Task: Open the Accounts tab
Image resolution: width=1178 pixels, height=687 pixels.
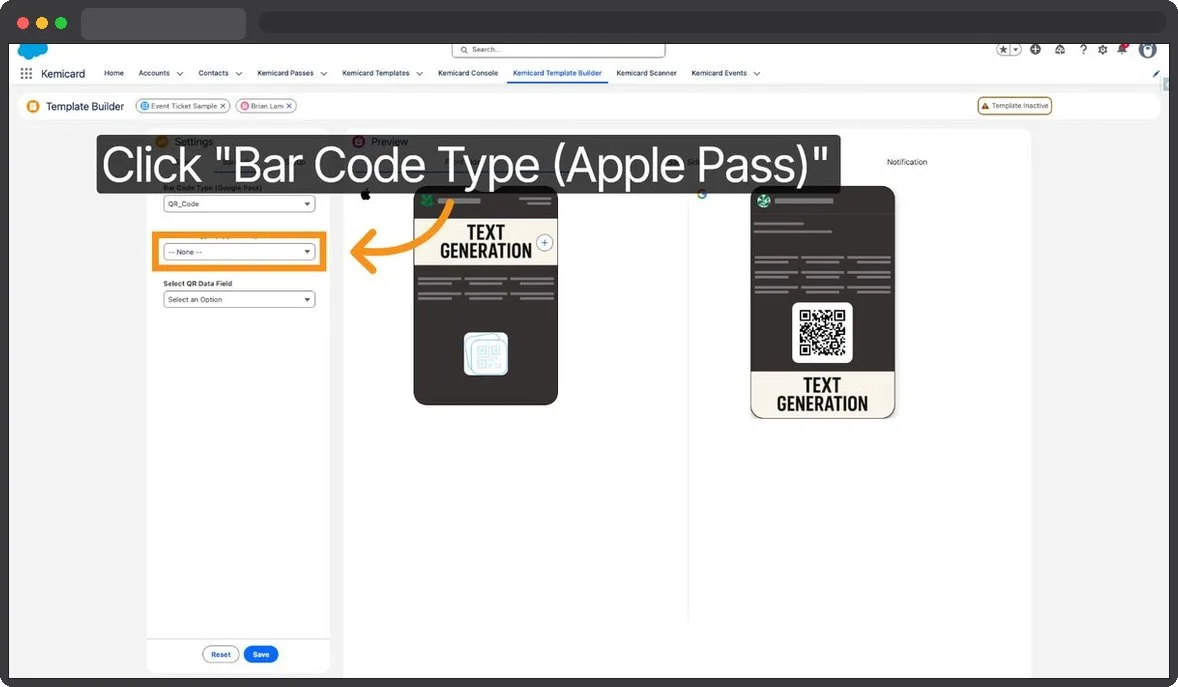Action: click(x=154, y=73)
